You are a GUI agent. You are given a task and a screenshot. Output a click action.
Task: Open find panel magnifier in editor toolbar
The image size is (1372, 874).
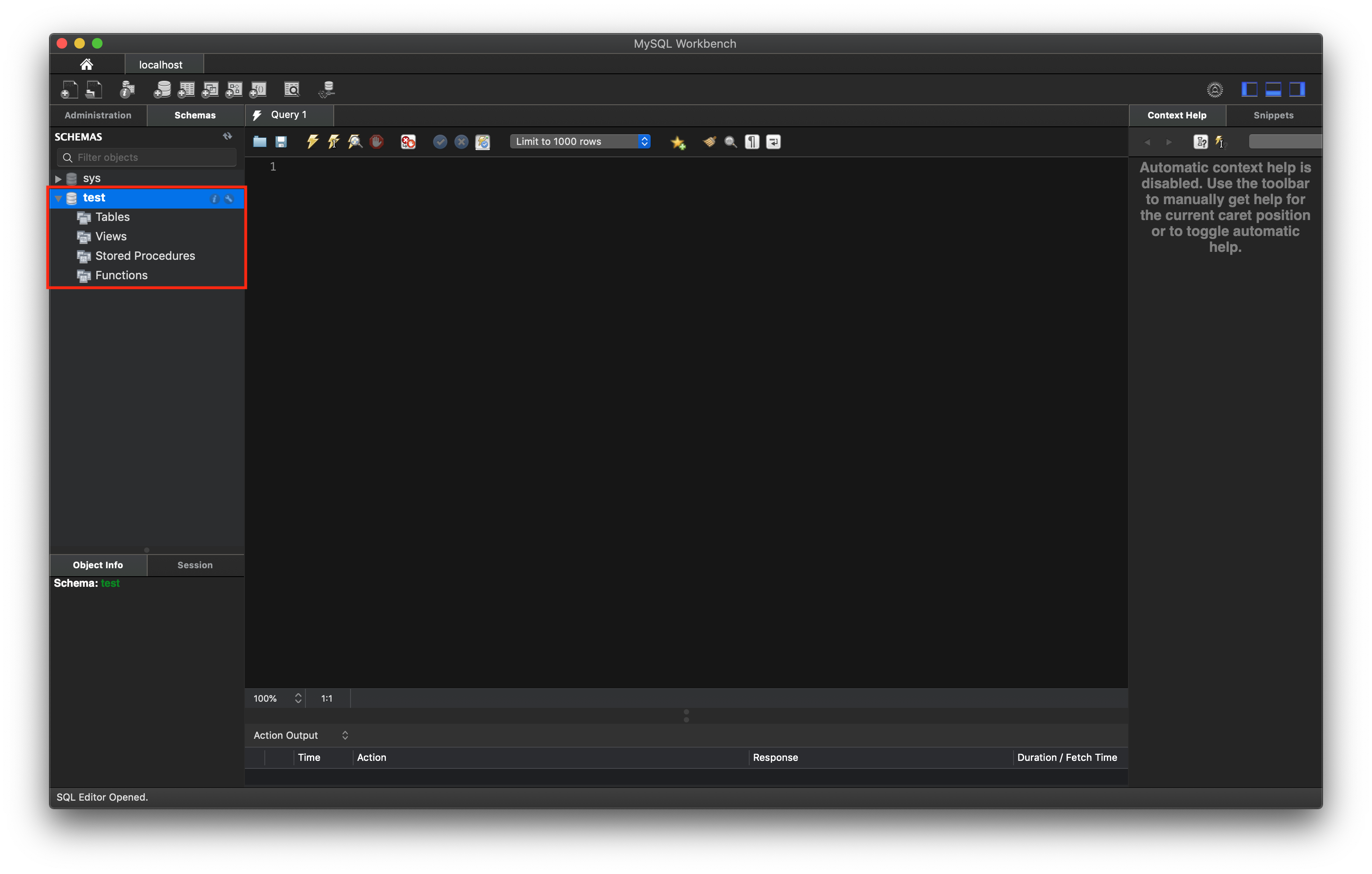[x=731, y=142]
